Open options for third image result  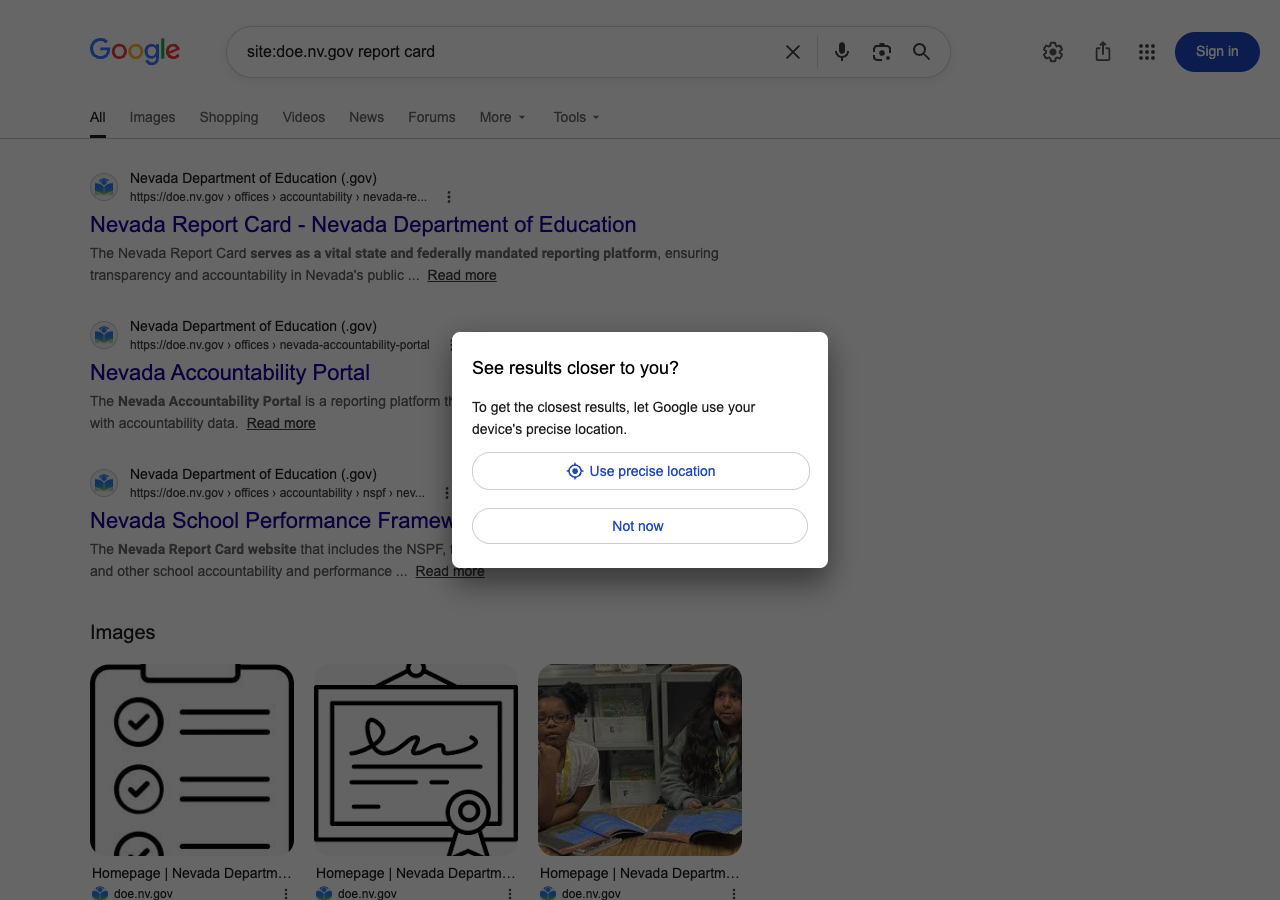734,894
